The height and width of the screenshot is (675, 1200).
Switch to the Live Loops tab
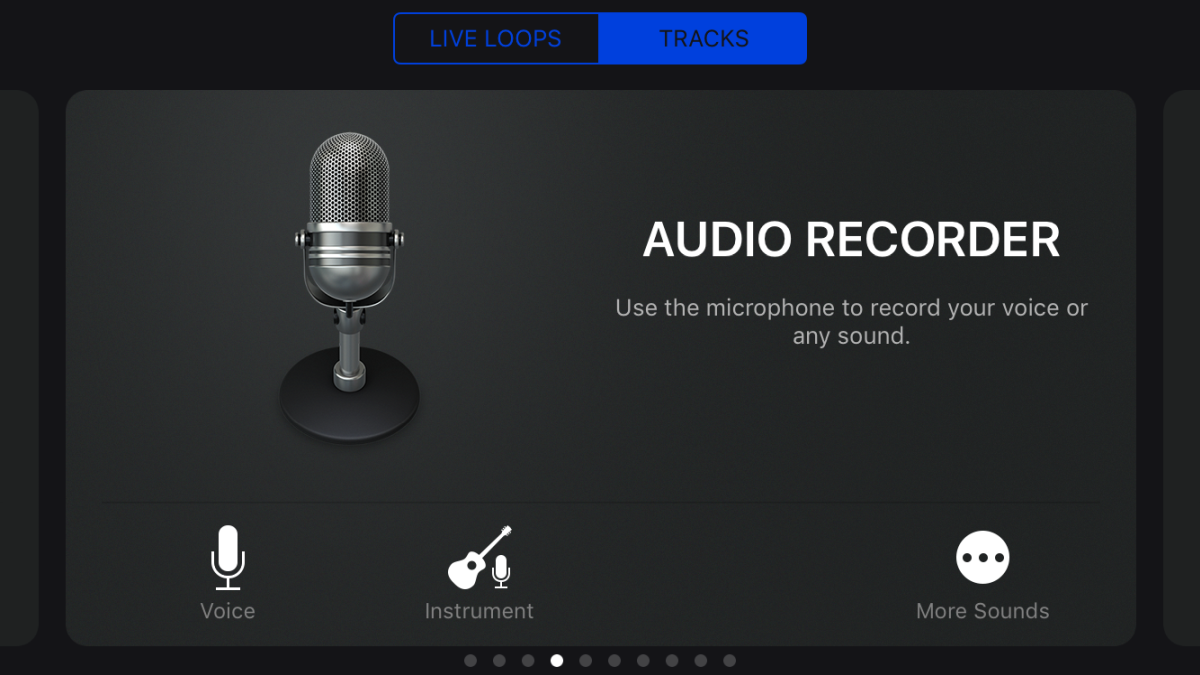(496, 39)
